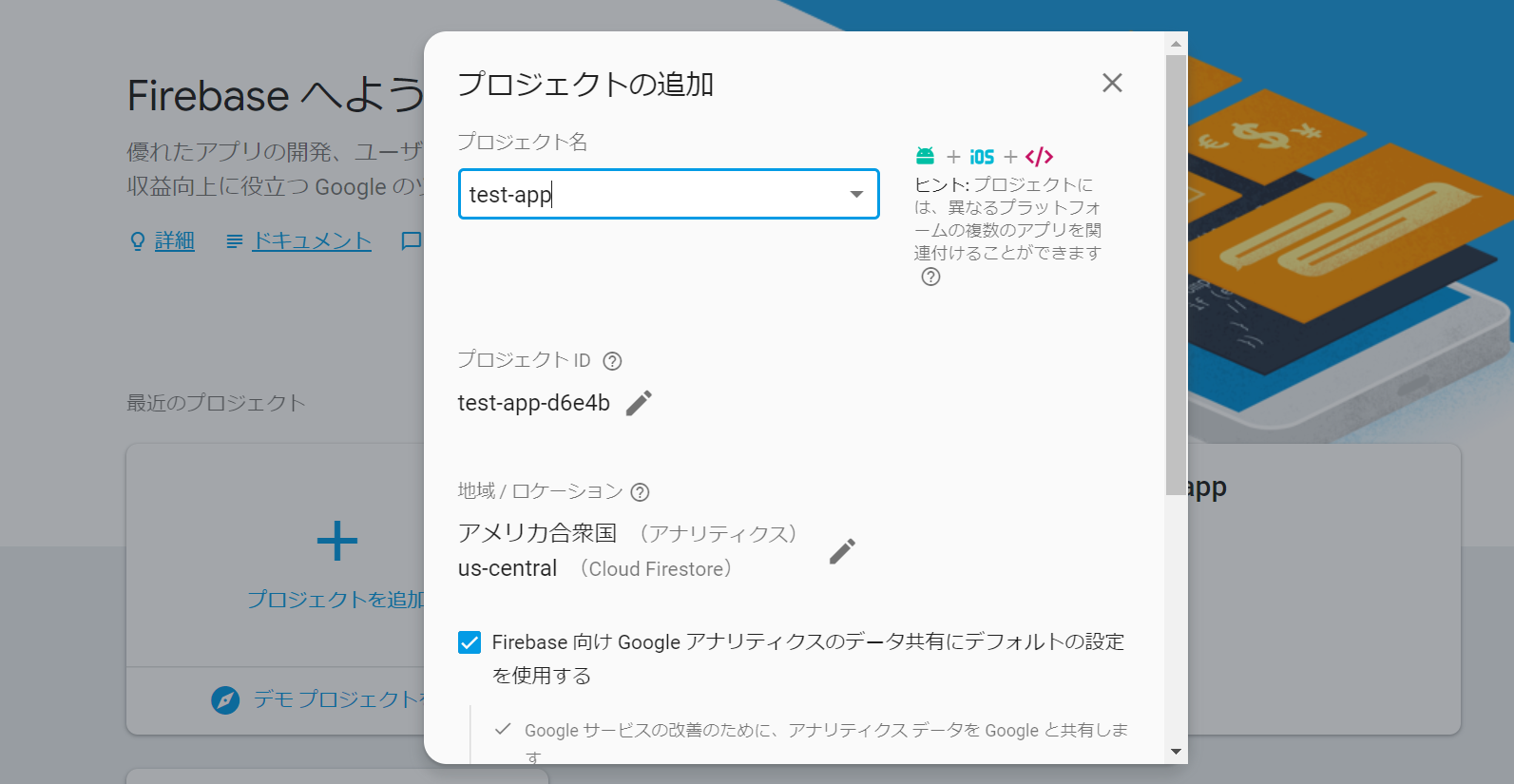Click the project name input field
1514x784 pixels.
click(668, 194)
